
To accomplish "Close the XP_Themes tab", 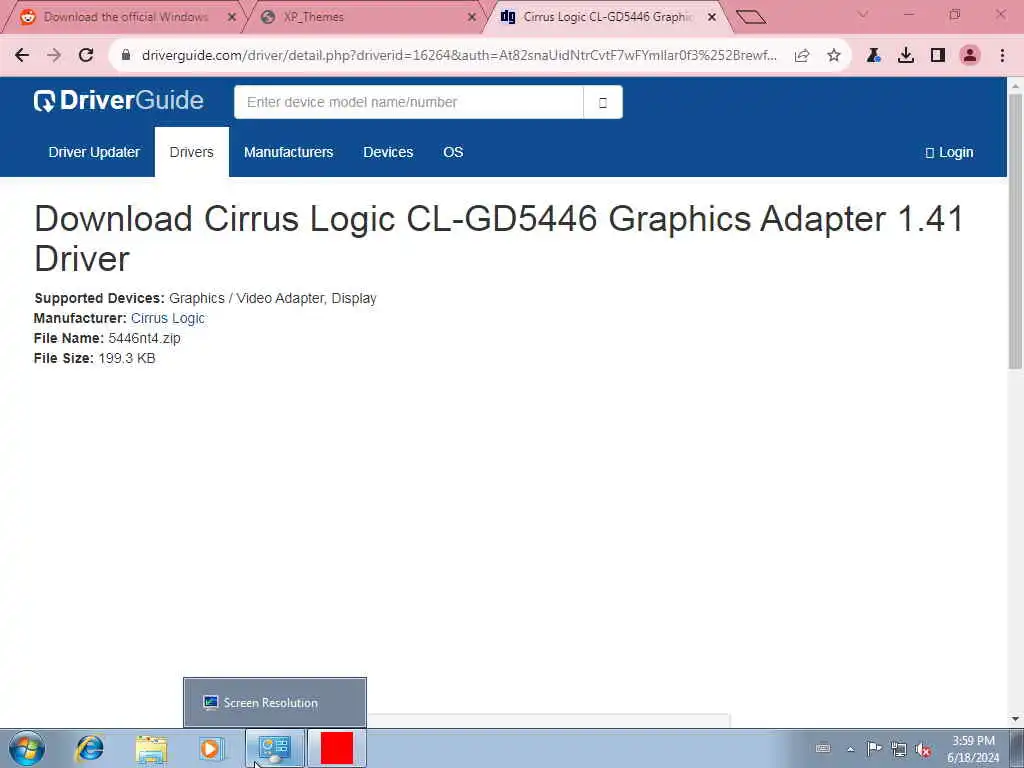I will (472, 18).
